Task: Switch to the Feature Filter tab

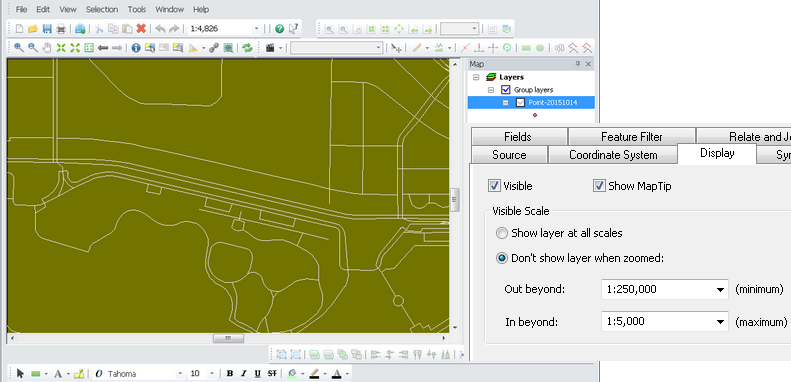Action: point(632,136)
